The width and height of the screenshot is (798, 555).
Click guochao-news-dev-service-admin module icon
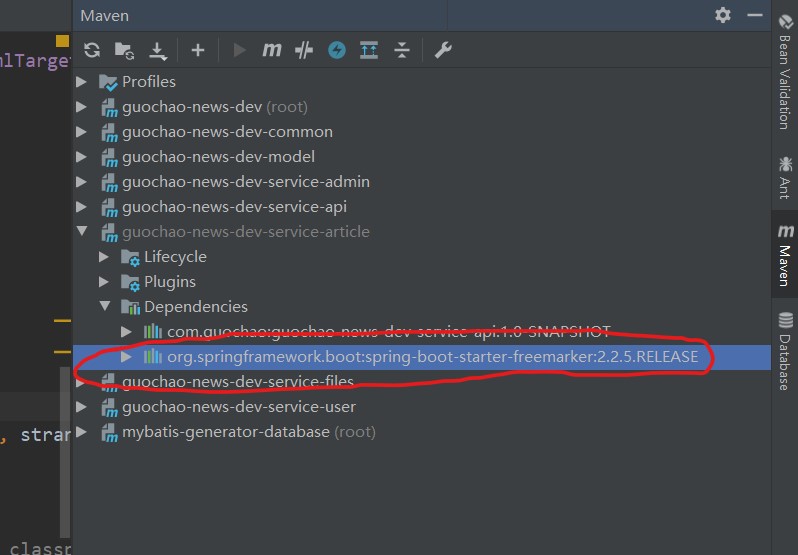pos(109,183)
